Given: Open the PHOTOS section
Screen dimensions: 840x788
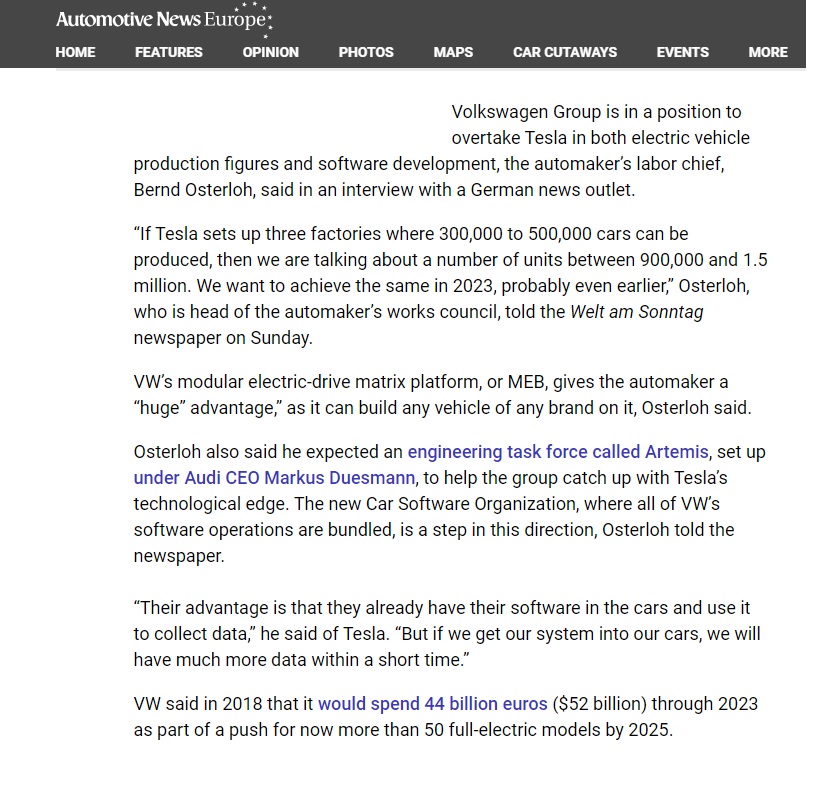Looking at the screenshot, I should (x=366, y=52).
